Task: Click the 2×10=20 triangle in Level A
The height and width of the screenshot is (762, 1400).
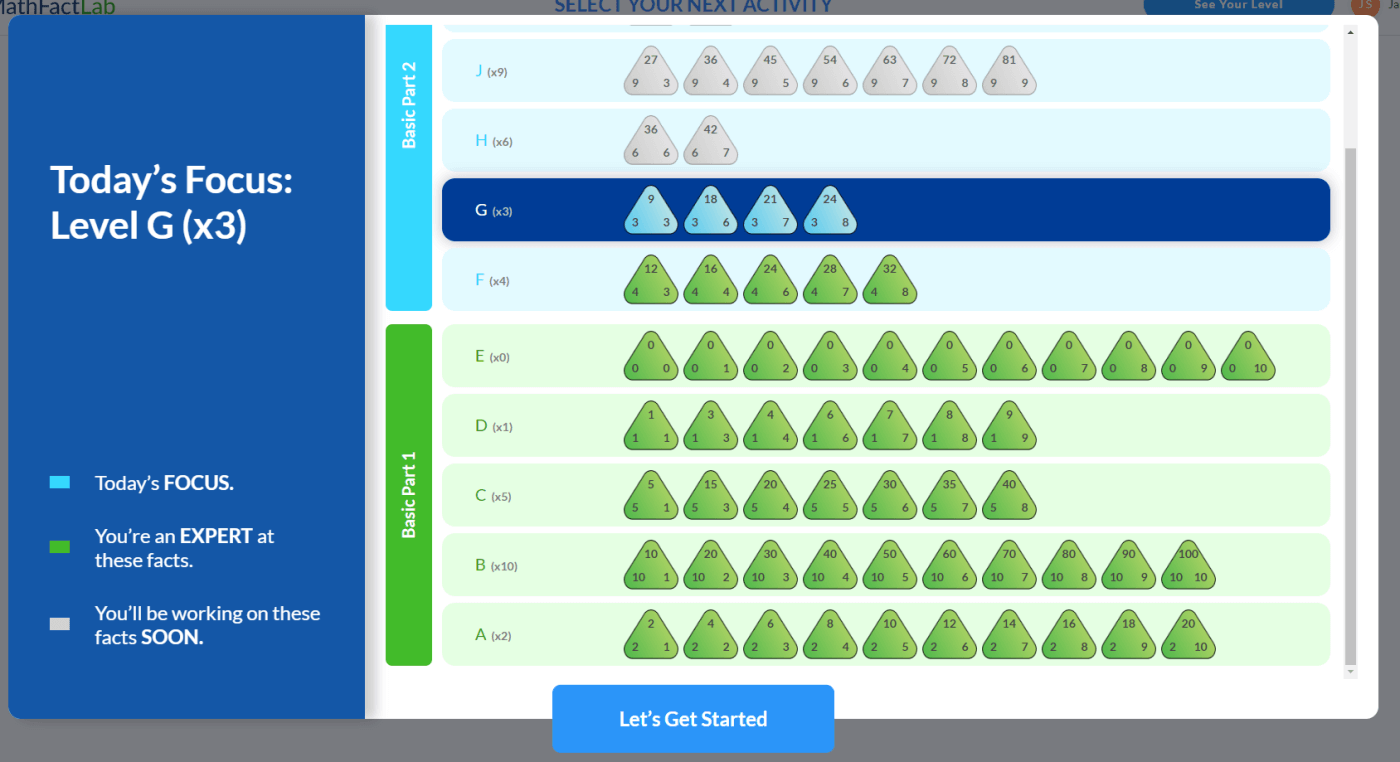Action: coord(1188,636)
